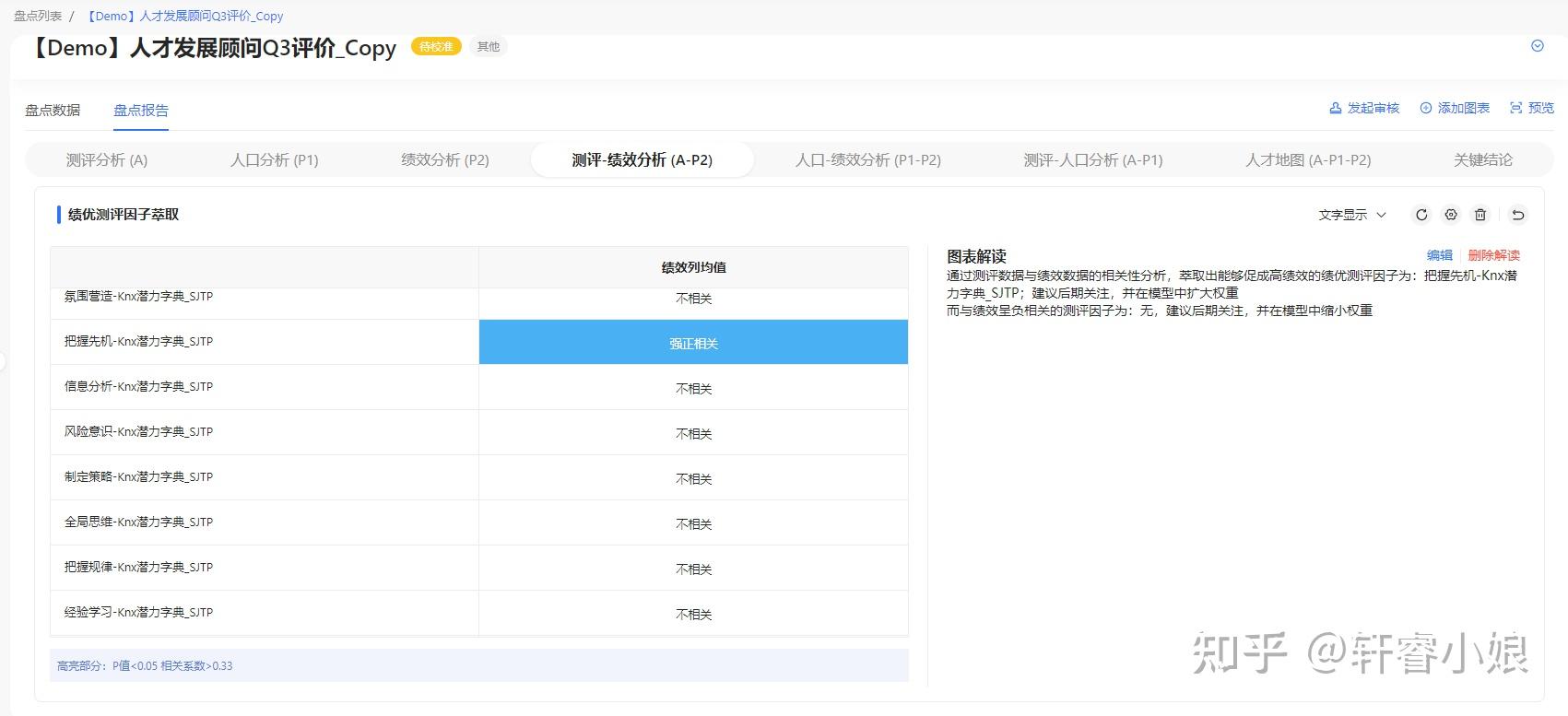Select 测评-绩效分析 (A-P2) tab
Screen dimensions: 1568x716
pyautogui.click(x=643, y=159)
